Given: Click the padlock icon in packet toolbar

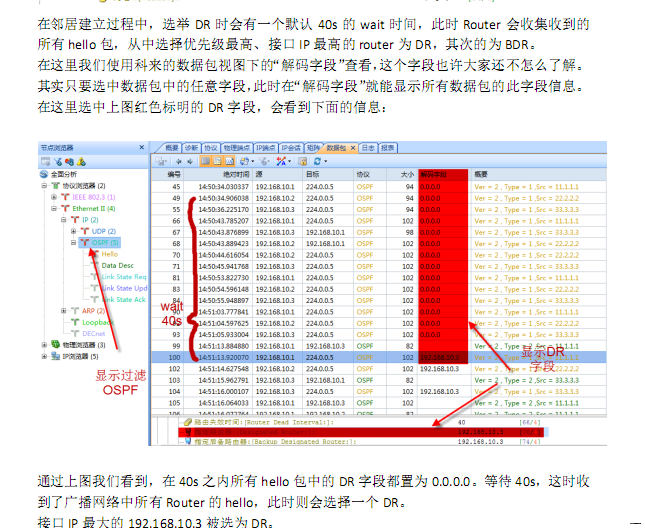Looking at the screenshot, I should (x=302, y=161).
